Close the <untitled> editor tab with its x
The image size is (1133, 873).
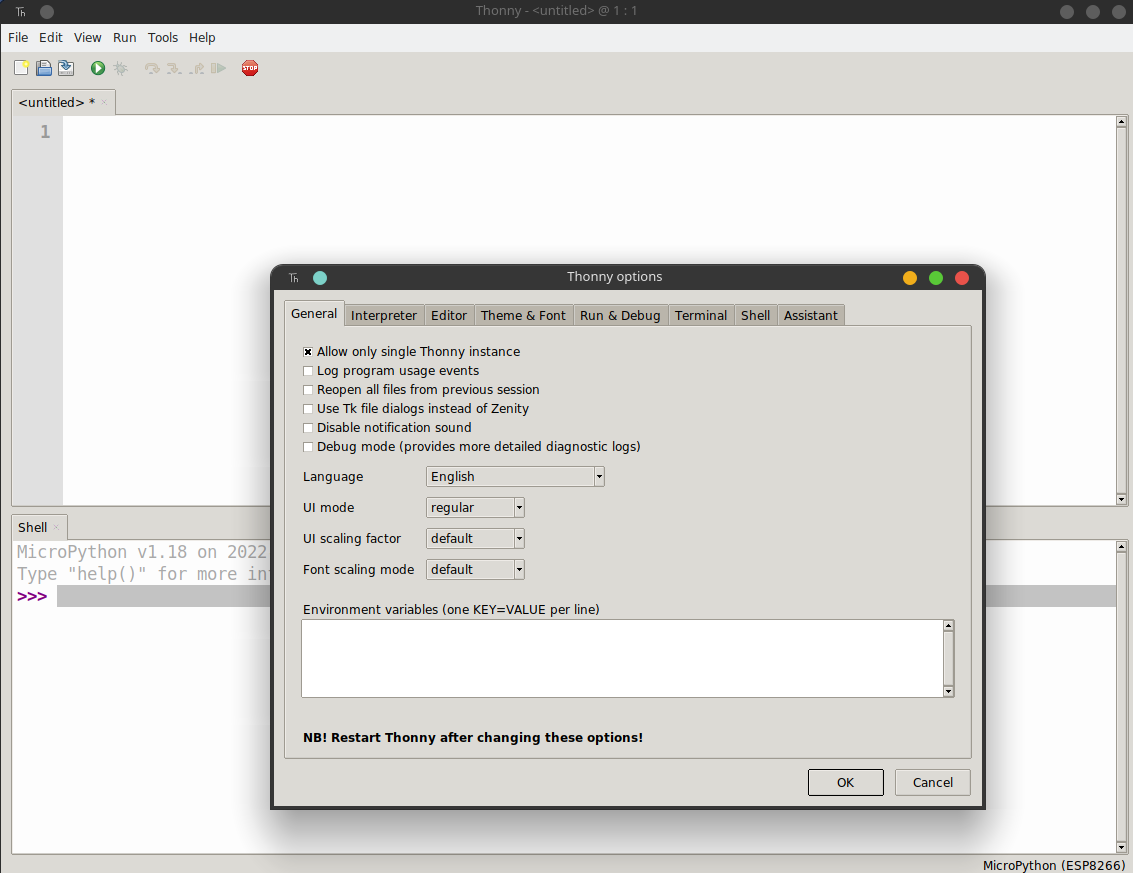pyautogui.click(x=104, y=102)
